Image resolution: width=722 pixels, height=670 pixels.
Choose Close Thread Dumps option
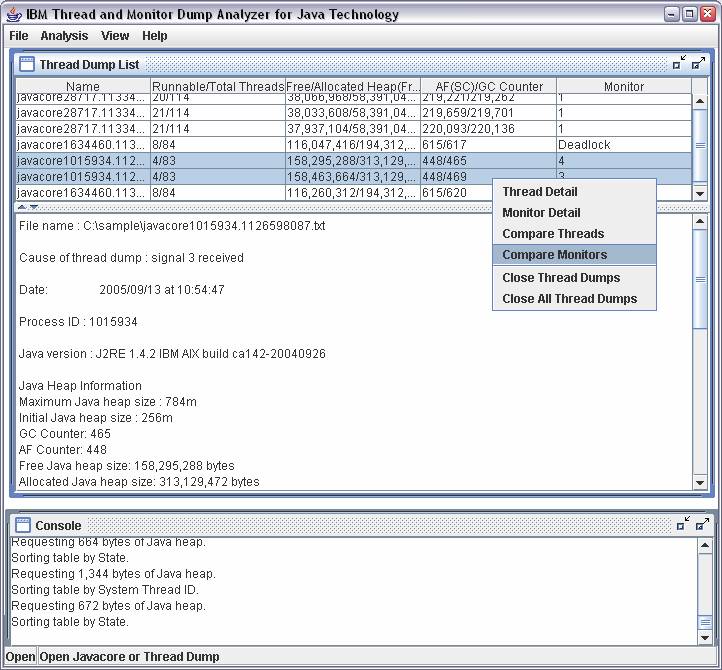click(x=574, y=278)
